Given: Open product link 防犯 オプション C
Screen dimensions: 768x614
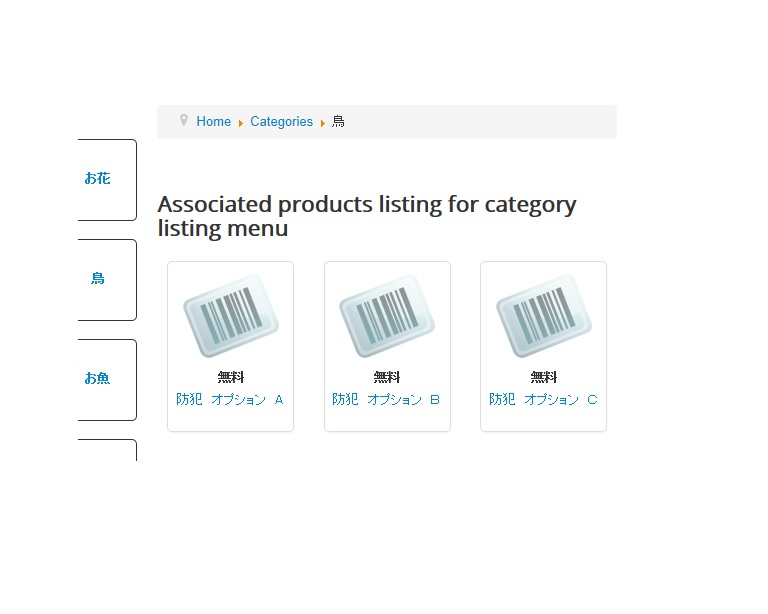Looking at the screenshot, I should [543, 400].
